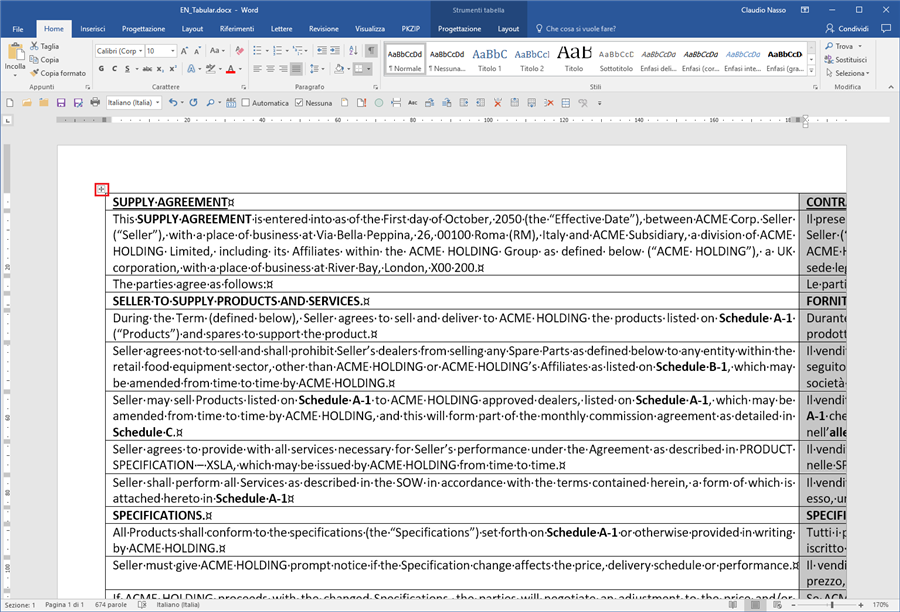
Task: Click the zoom slider handle
Action: click(x=832, y=605)
